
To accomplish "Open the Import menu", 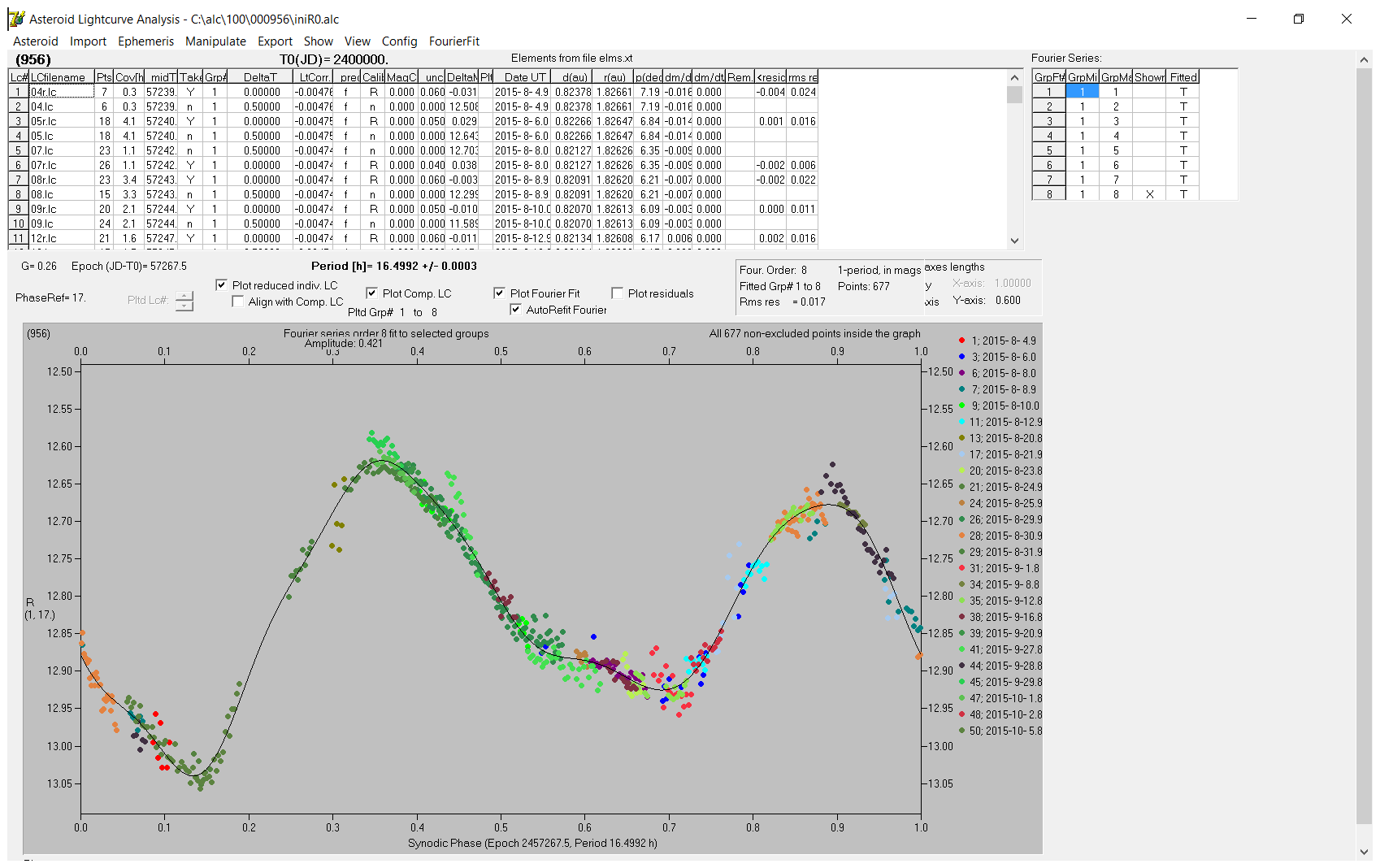I will [x=88, y=41].
